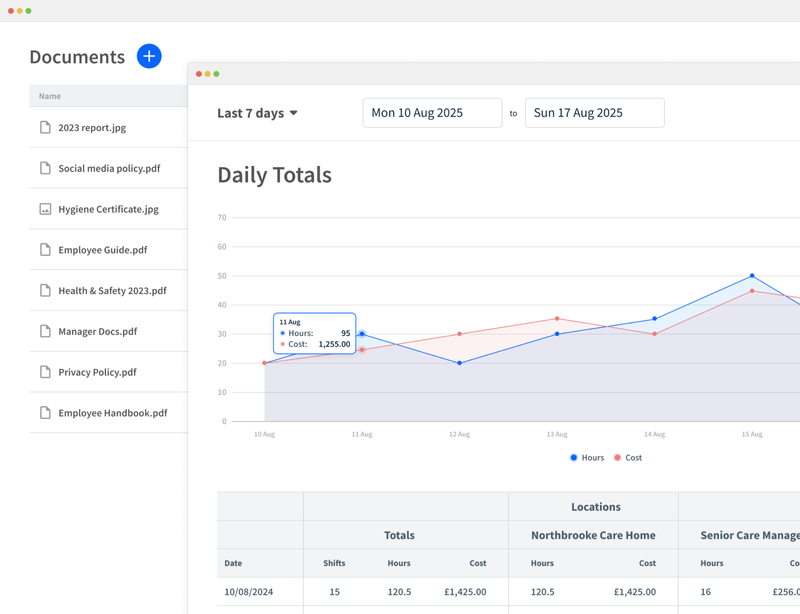
Task: Click the image icon beside Hygiene Certificate.jpg
Action: 44,209
